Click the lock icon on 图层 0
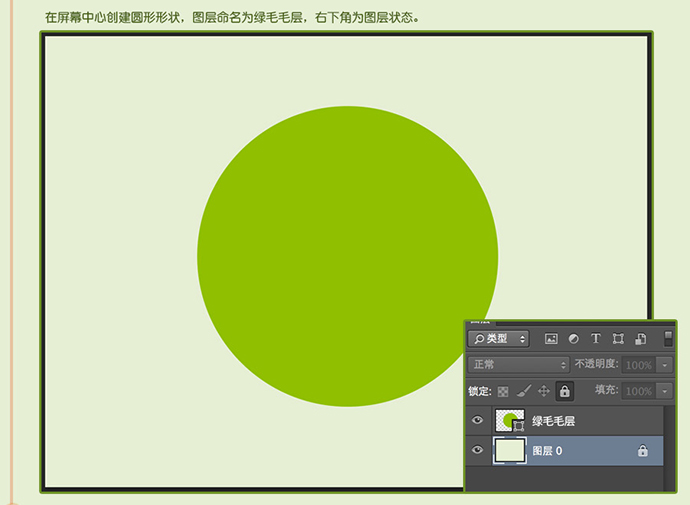This screenshot has height=505, width=690. click(643, 451)
